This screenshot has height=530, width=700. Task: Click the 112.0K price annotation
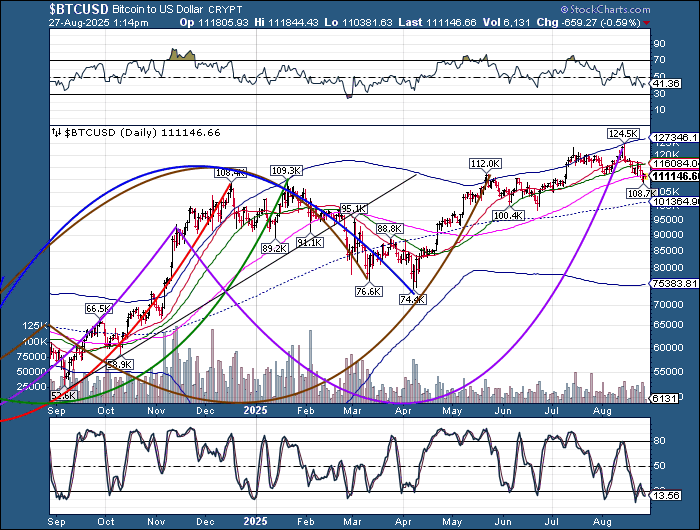(x=484, y=164)
